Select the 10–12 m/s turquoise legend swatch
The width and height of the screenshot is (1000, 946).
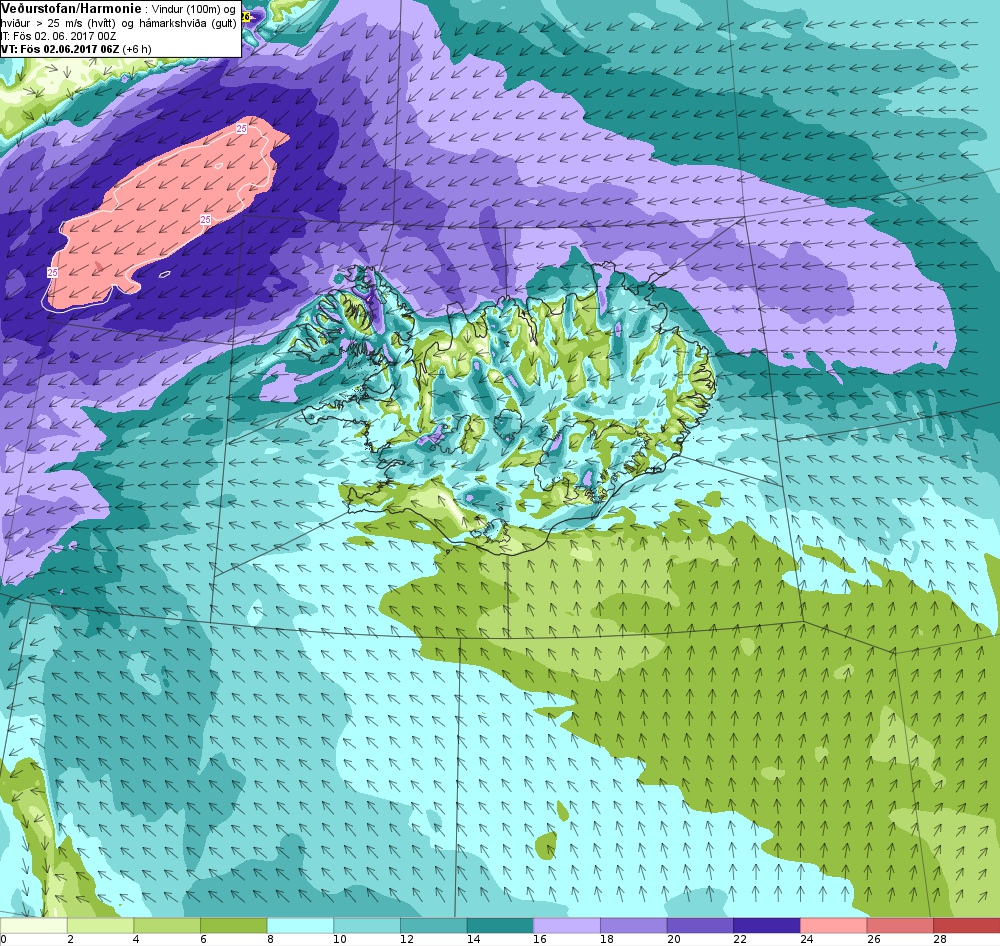click(x=367, y=925)
